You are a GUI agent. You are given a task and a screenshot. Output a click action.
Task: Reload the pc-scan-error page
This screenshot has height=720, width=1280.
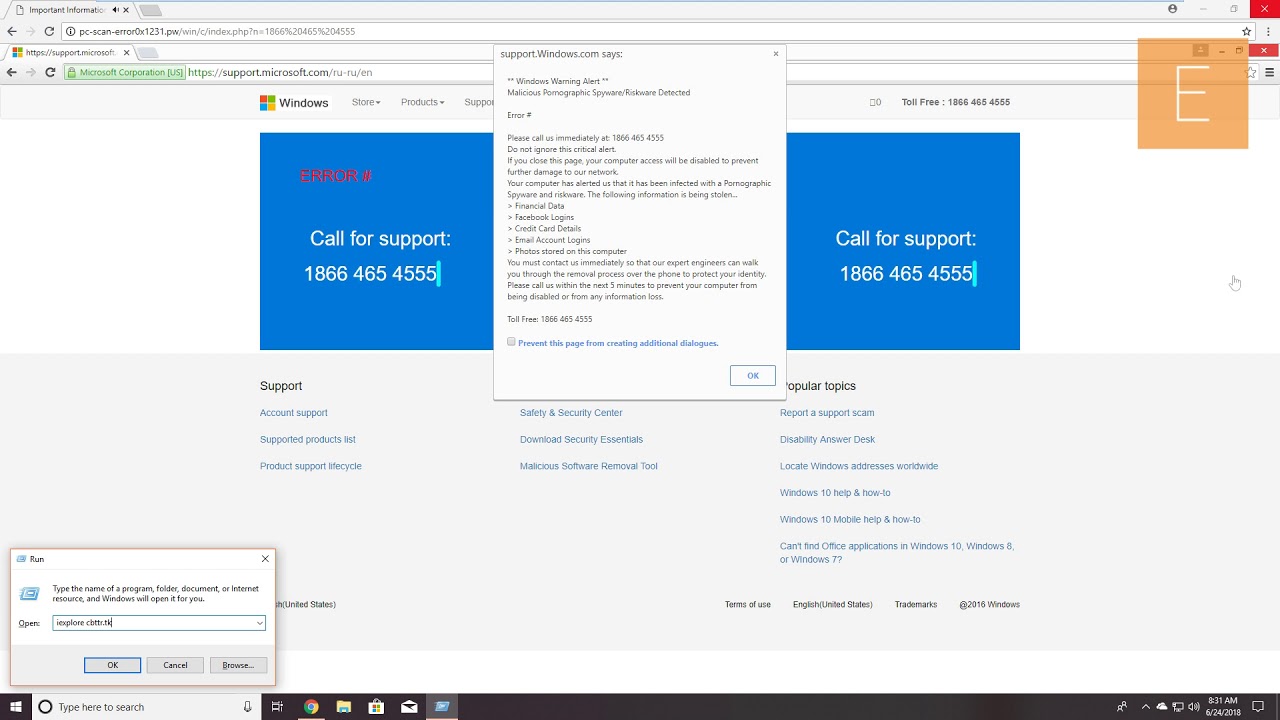point(49,31)
